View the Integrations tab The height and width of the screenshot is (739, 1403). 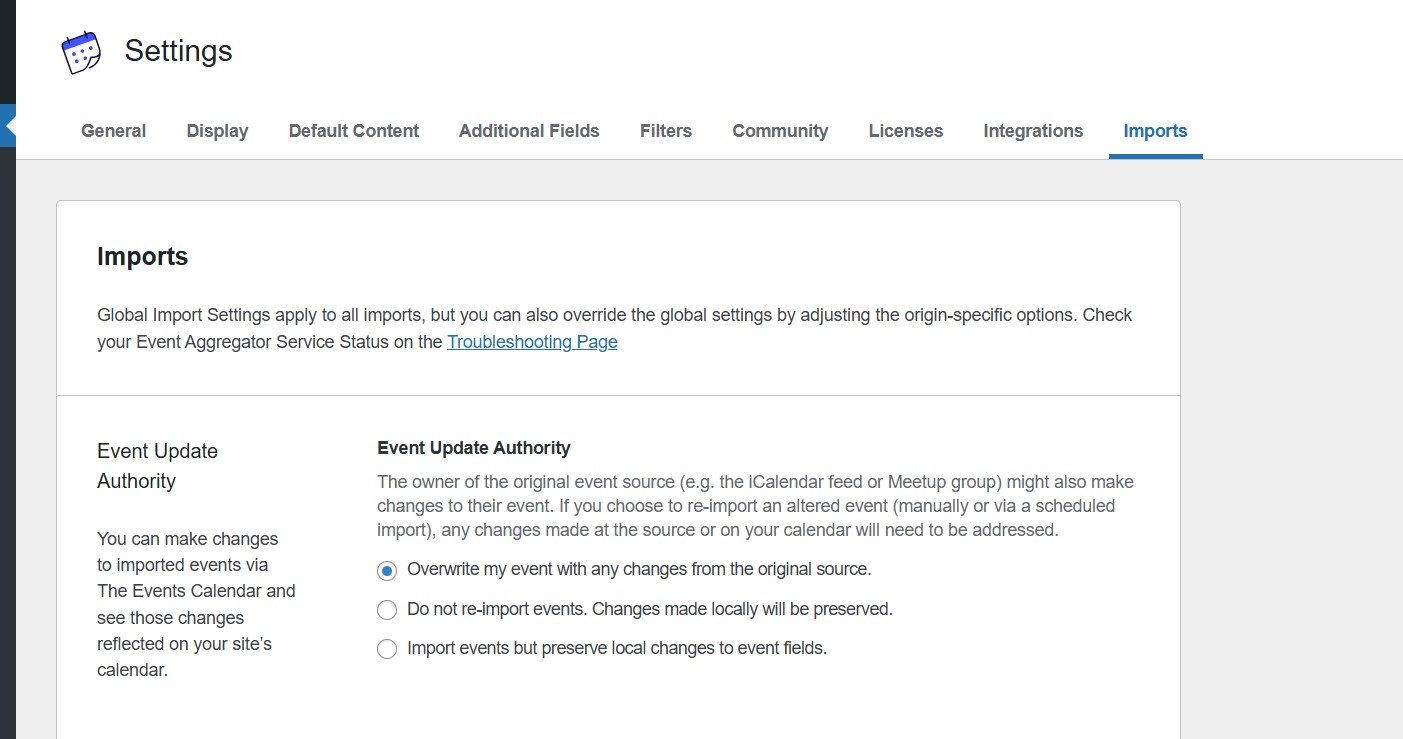[1033, 131]
